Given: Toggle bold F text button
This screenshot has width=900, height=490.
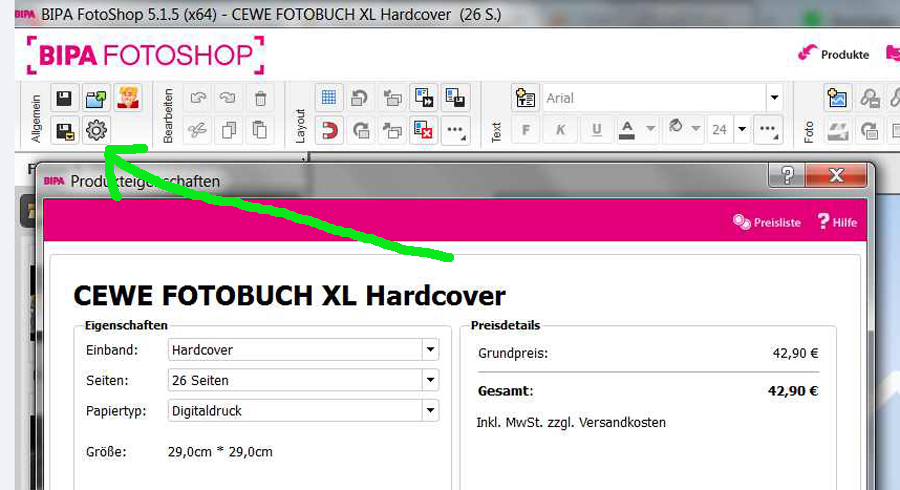Looking at the screenshot, I should 525,130.
